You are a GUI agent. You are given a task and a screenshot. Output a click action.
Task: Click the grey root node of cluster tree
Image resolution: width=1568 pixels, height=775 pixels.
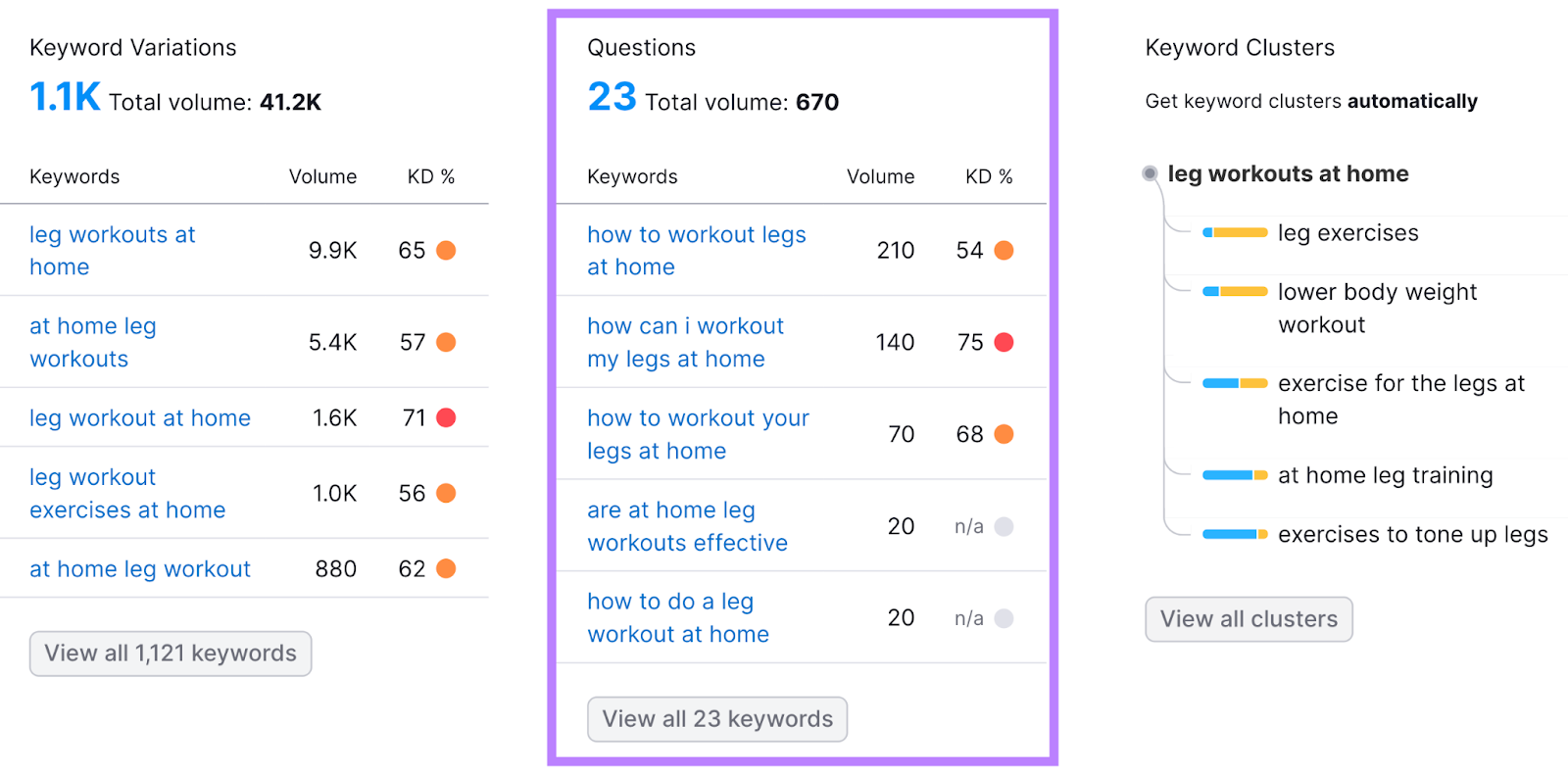tap(1150, 174)
